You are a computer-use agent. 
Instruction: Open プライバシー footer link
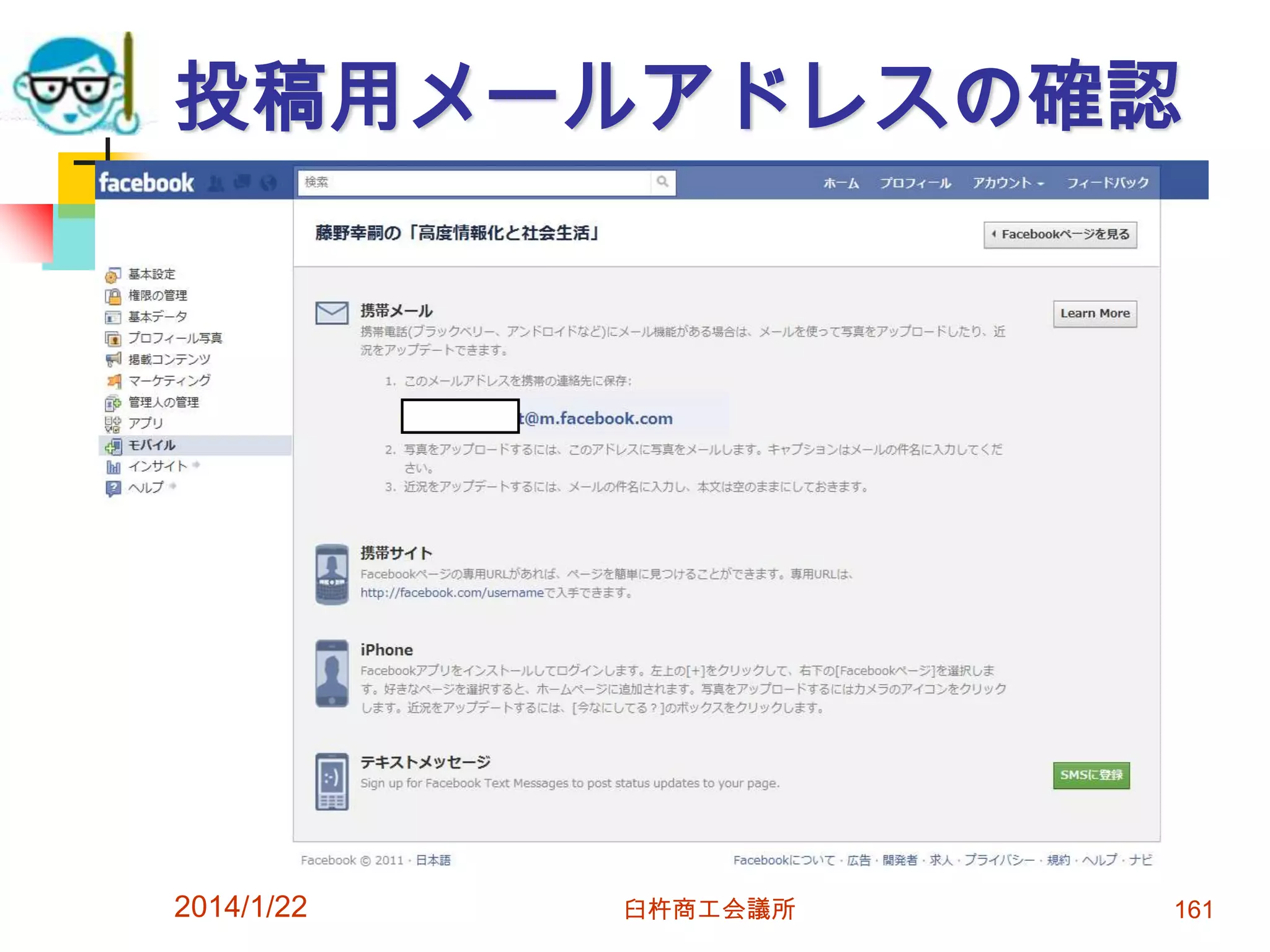pyautogui.click(x=1000, y=860)
